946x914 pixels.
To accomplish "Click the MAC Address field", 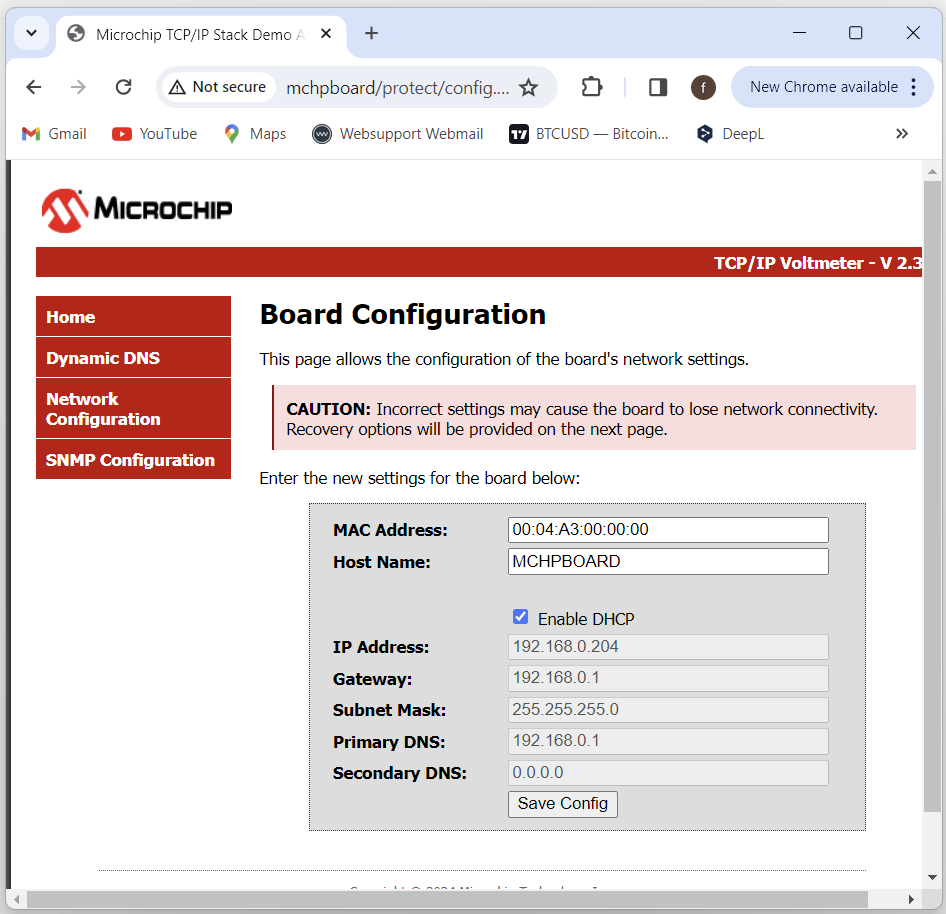I will (x=668, y=530).
